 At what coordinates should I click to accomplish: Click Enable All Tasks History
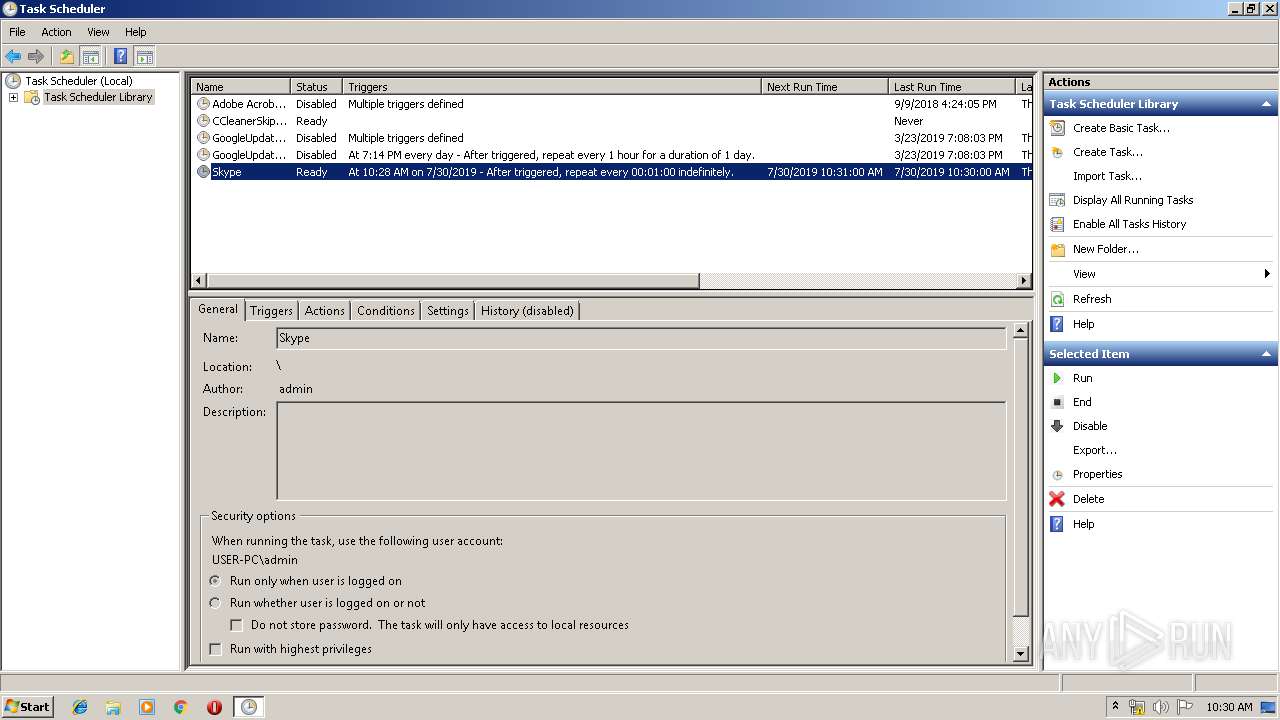coord(1129,224)
